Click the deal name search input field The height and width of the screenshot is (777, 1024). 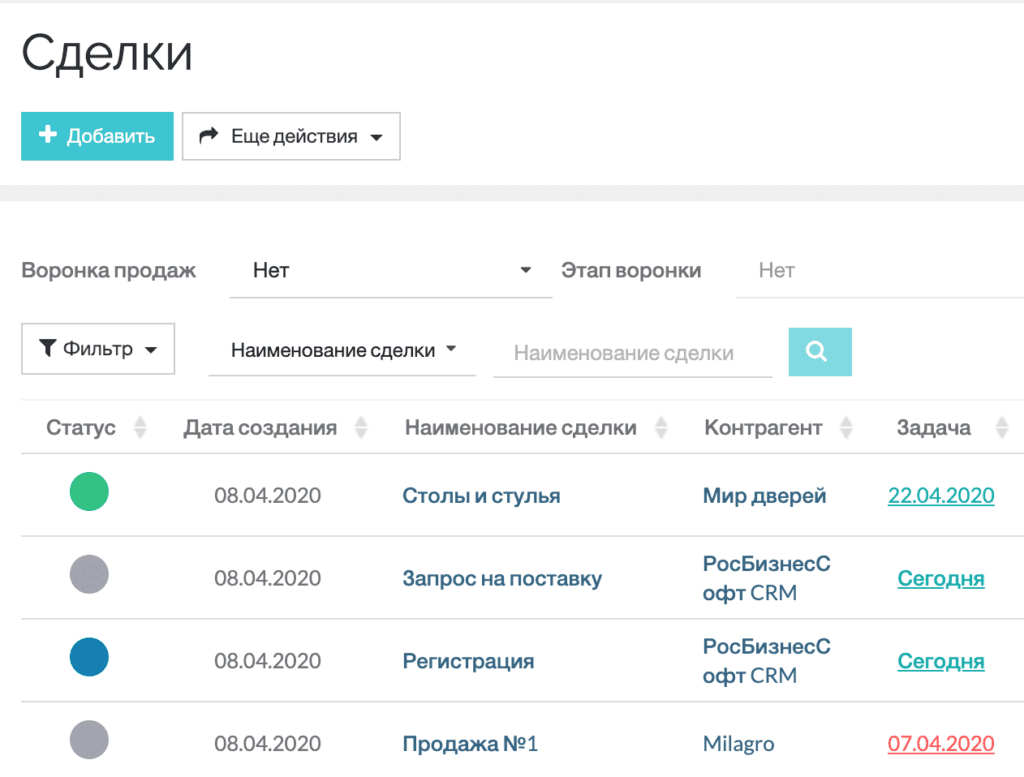632,351
